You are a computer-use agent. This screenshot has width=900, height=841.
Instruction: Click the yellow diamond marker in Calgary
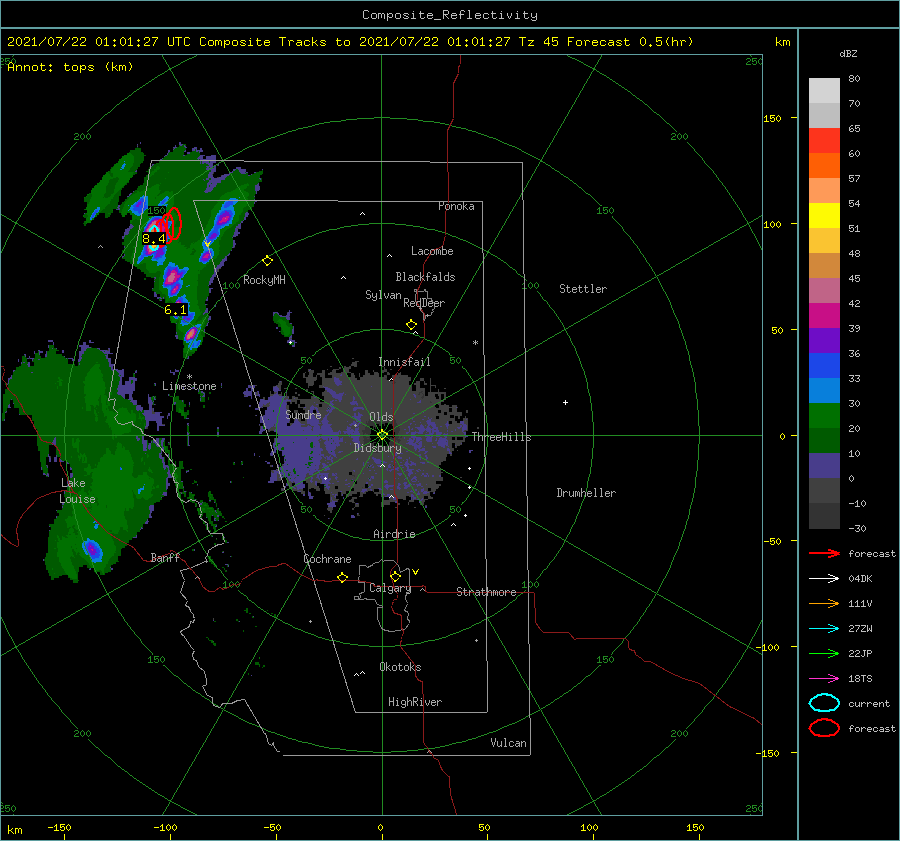click(x=395, y=576)
